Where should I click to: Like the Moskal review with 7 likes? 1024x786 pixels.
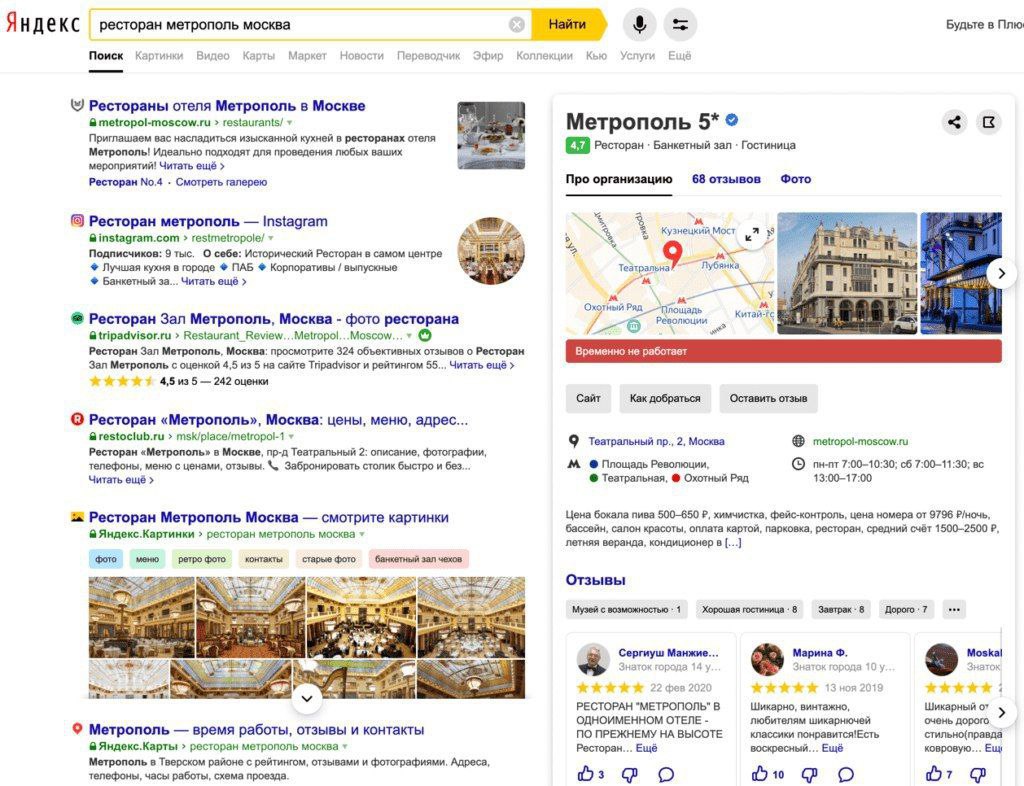coord(933,774)
